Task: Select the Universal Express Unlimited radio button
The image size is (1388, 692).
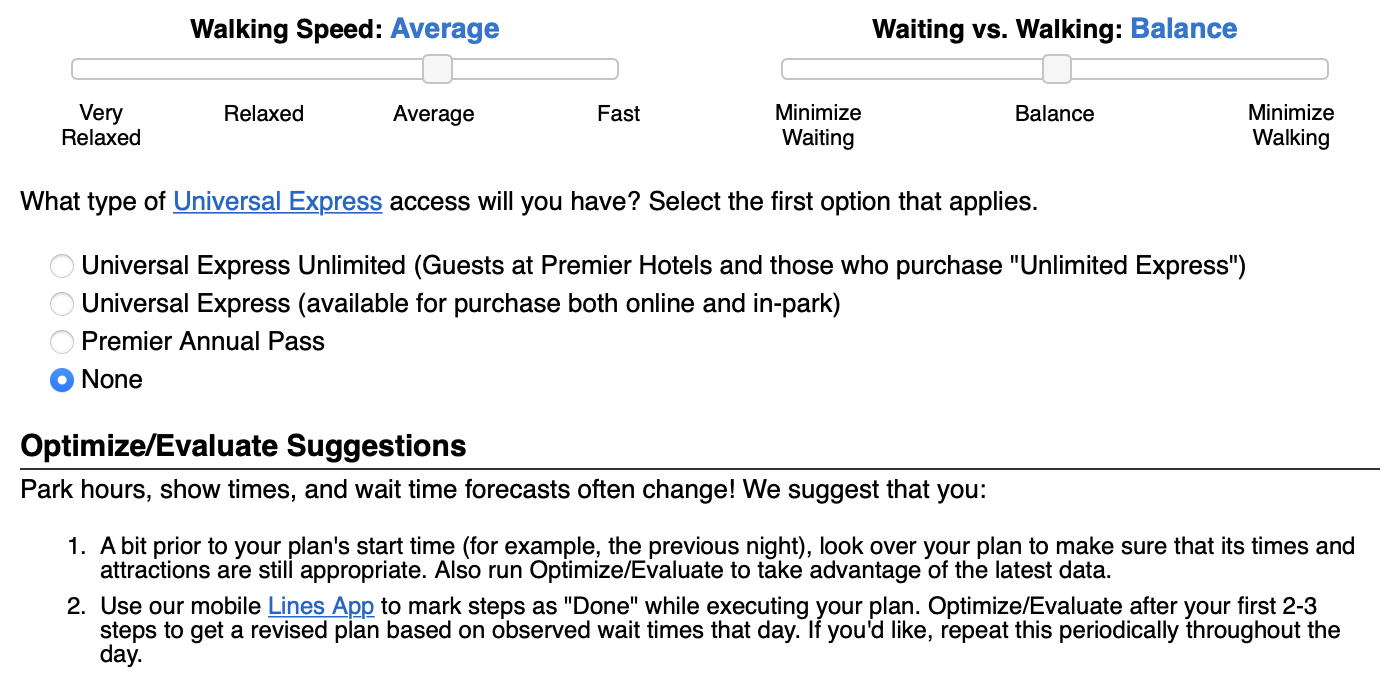Action: 61,266
